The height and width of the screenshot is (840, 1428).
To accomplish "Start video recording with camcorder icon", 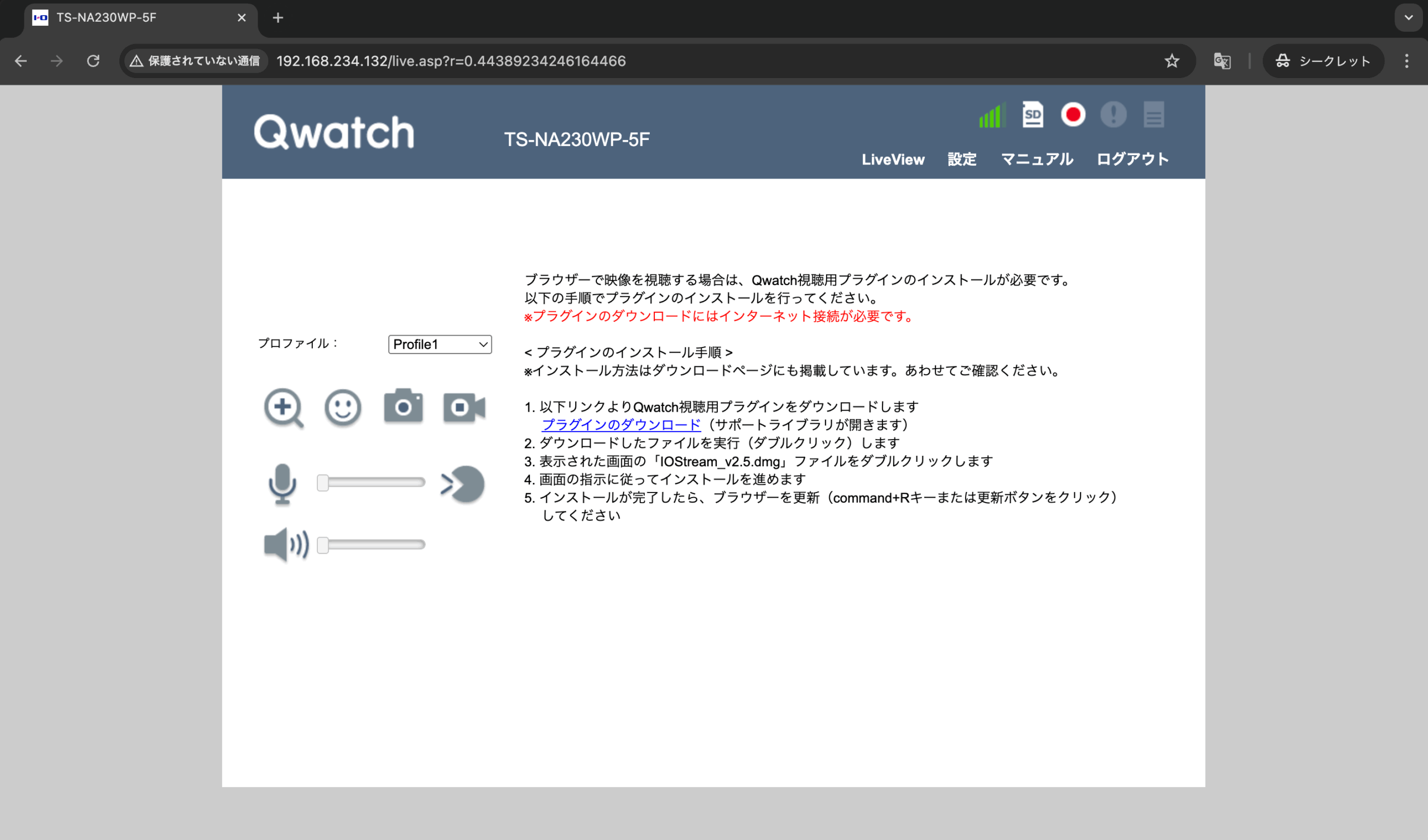I will click(464, 408).
